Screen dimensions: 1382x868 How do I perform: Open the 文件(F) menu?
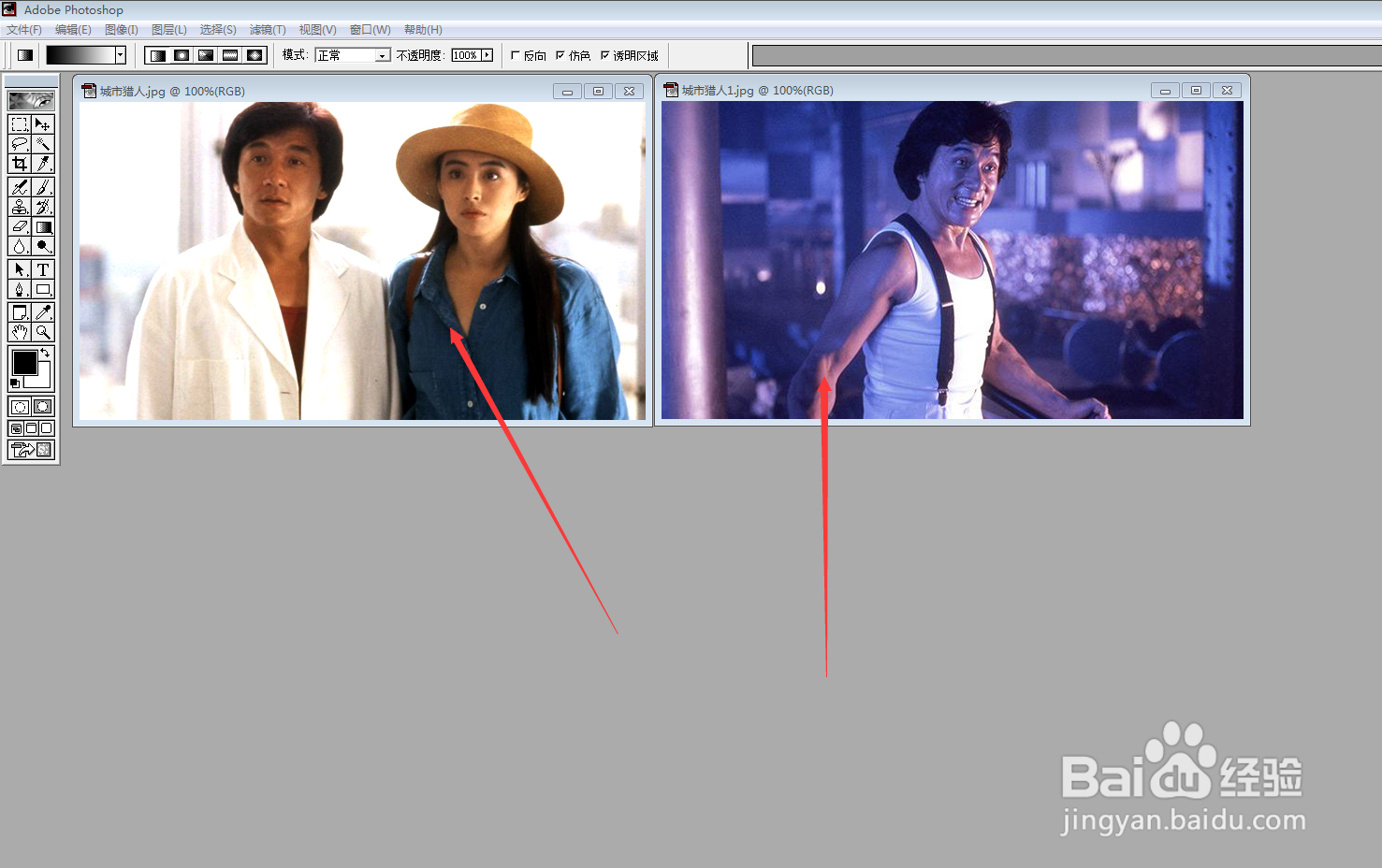pyautogui.click(x=24, y=30)
